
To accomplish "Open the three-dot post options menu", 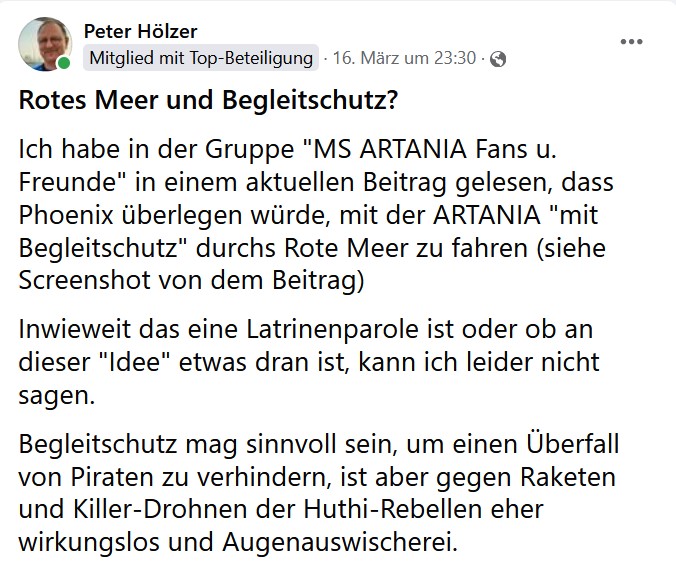I will [x=631, y=41].
